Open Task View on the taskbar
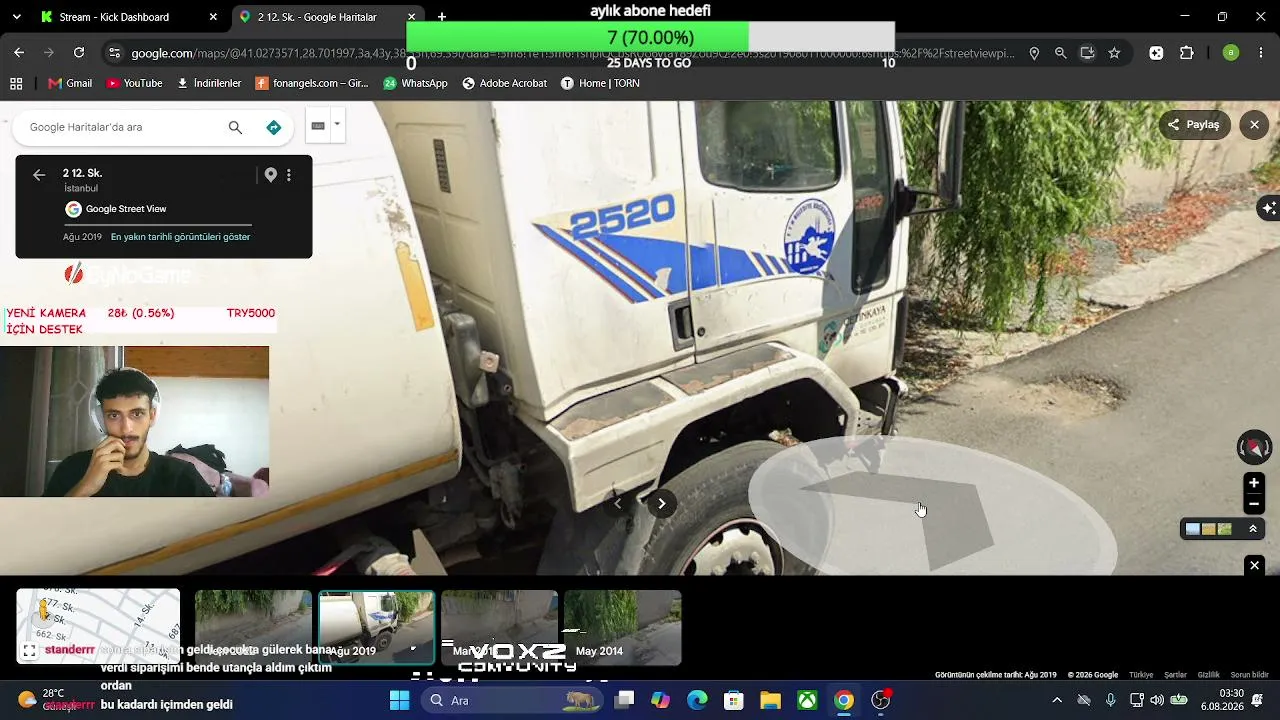The height and width of the screenshot is (720, 1280). click(624, 700)
